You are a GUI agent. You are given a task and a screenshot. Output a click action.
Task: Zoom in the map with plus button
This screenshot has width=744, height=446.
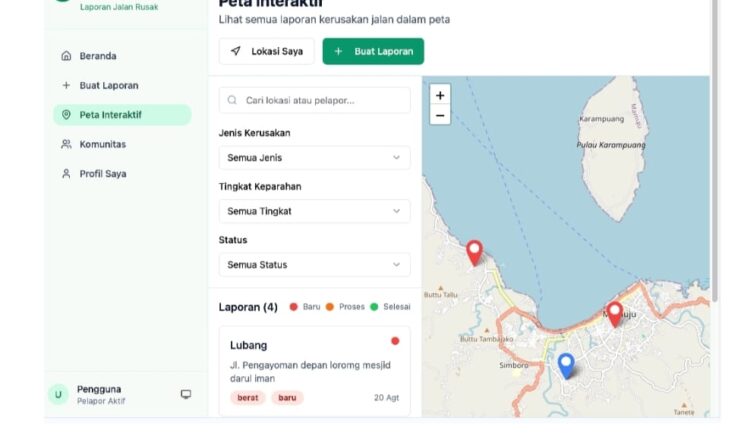(440, 95)
